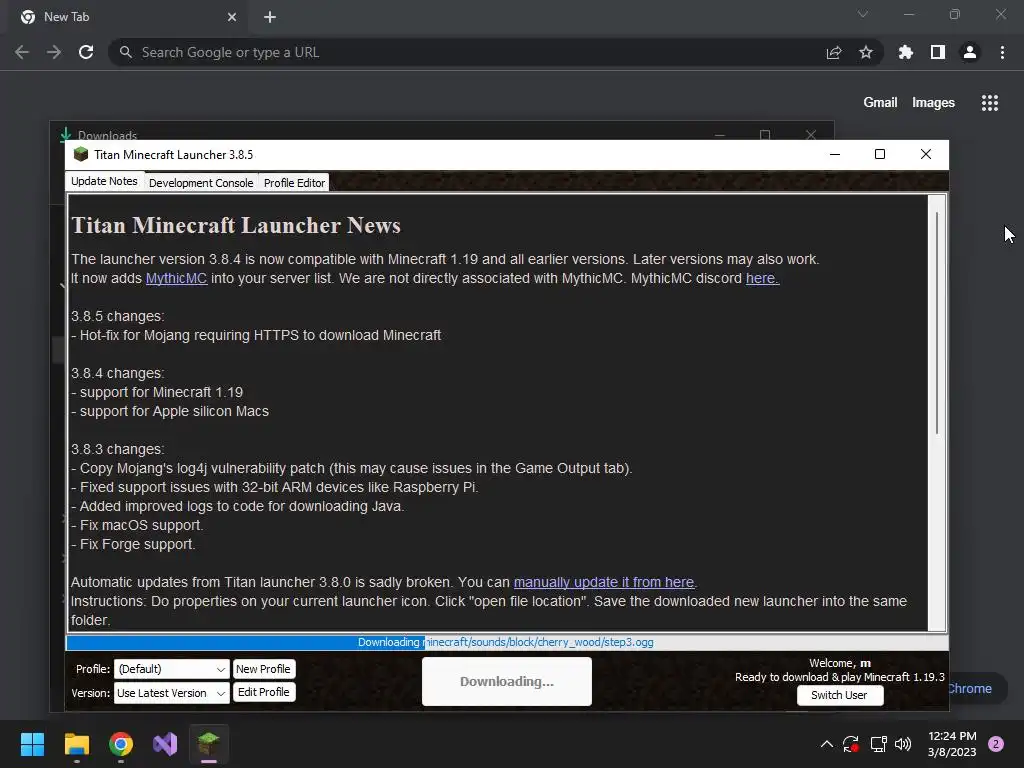The width and height of the screenshot is (1024, 768).
Task: Open the Profile Editor tab
Action: pyautogui.click(x=295, y=183)
